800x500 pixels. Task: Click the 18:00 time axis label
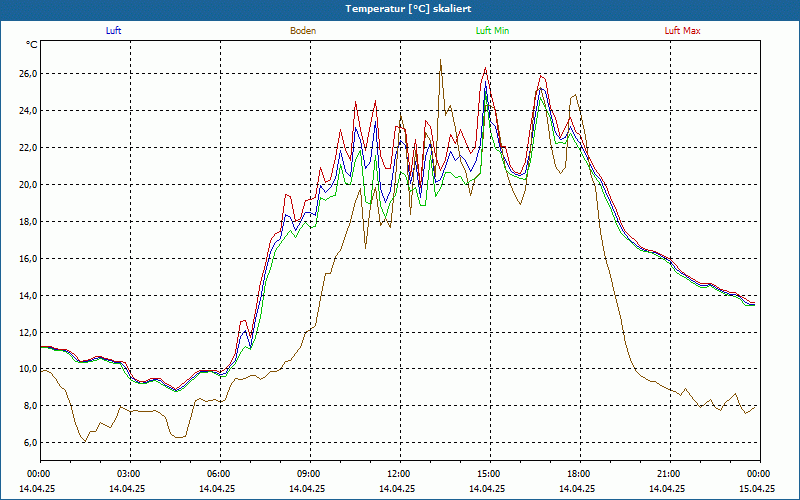pos(580,474)
